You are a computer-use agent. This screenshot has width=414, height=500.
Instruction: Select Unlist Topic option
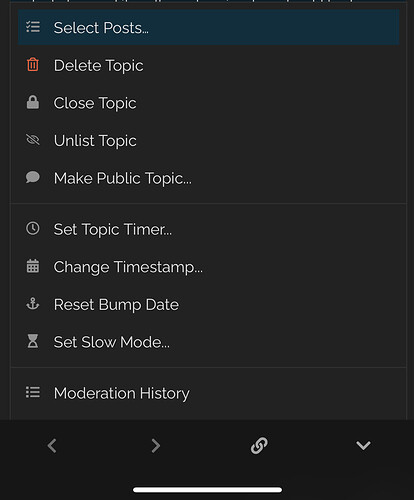pyautogui.click(x=209, y=140)
